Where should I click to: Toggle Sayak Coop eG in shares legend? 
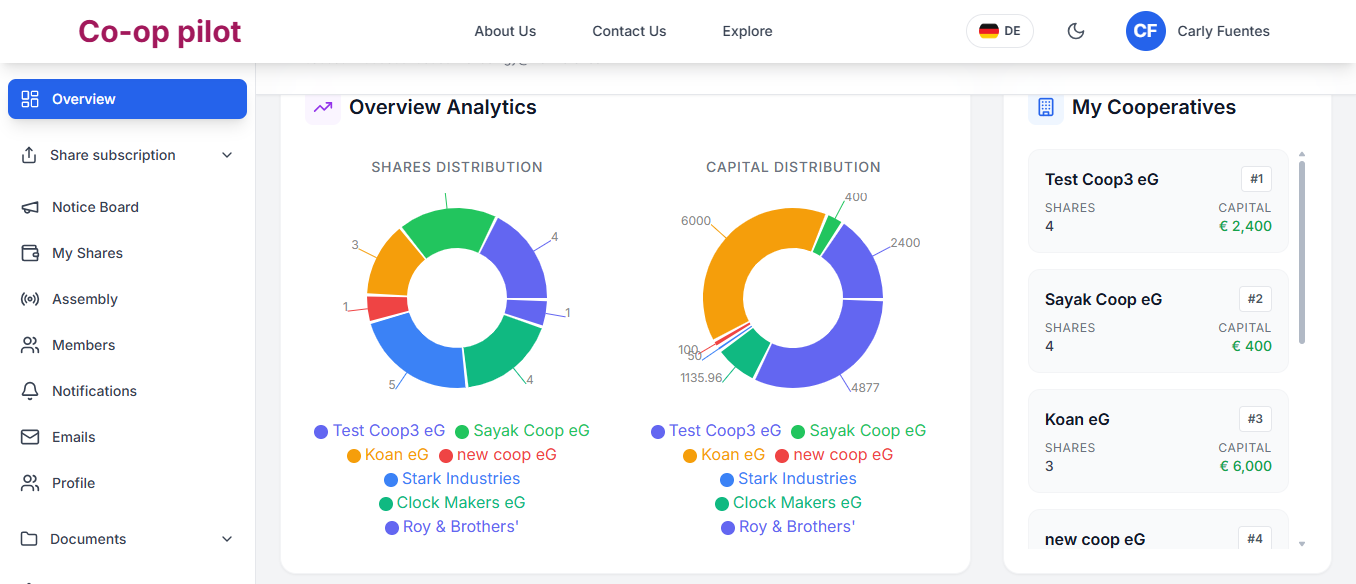click(x=522, y=431)
